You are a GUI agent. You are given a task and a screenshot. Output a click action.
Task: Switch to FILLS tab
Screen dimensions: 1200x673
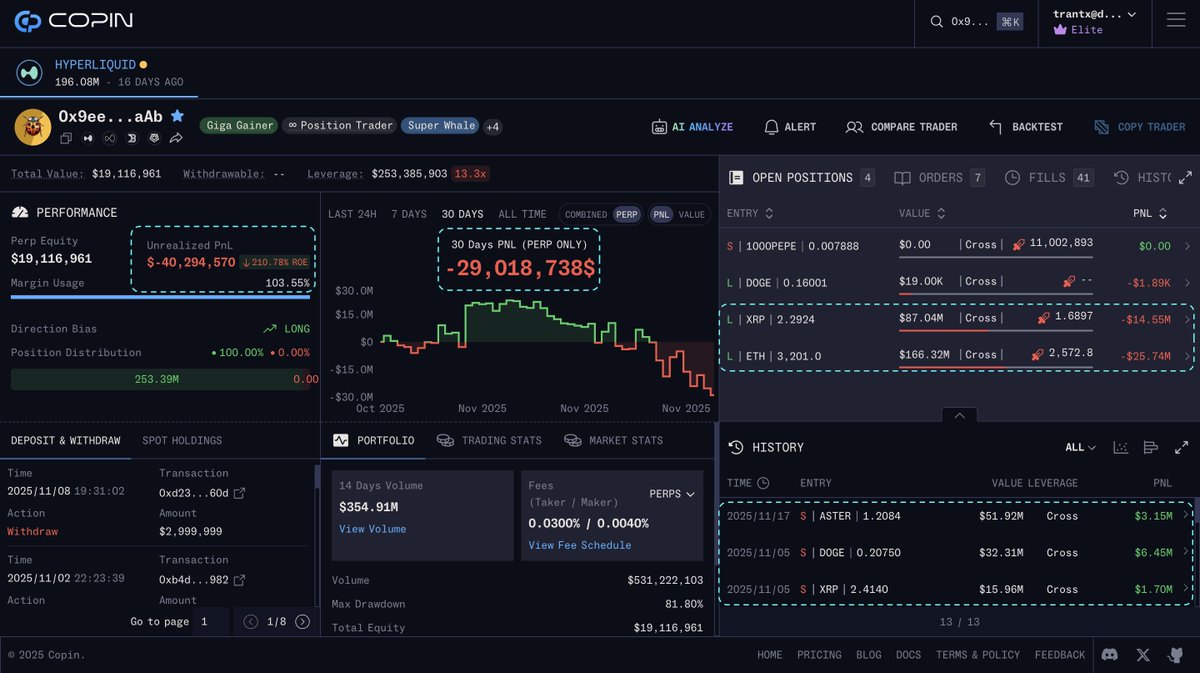(1049, 178)
